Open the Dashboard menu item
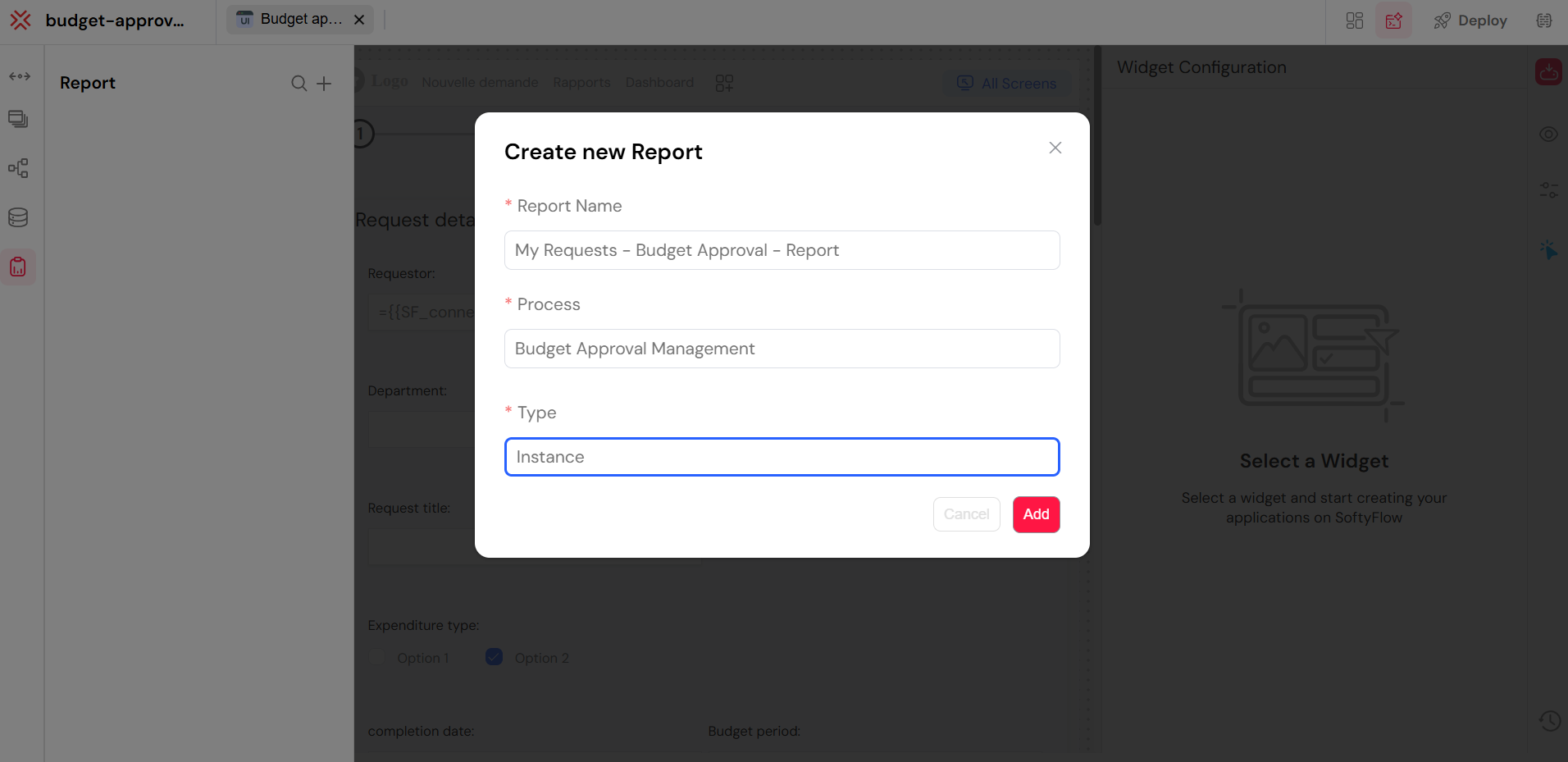 (x=659, y=82)
